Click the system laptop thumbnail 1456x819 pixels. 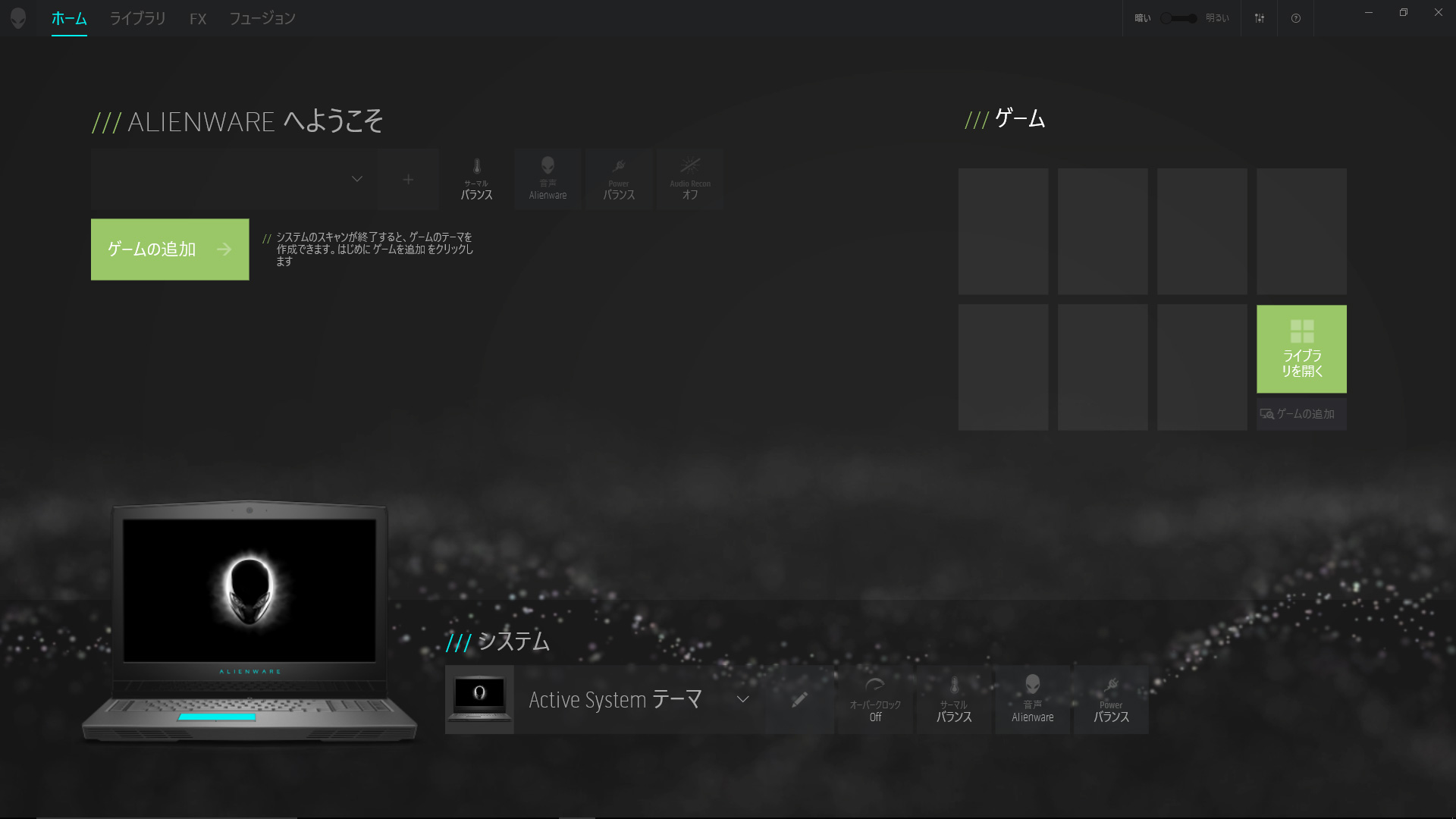point(479,699)
